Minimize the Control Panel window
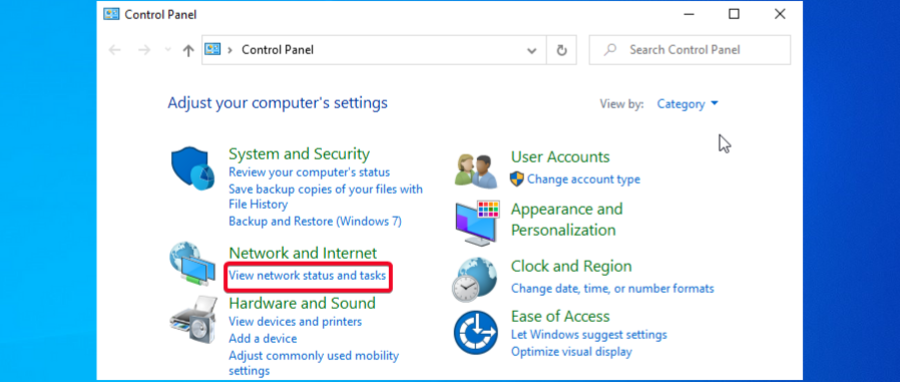The width and height of the screenshot is (900, 382). [688, 14]
